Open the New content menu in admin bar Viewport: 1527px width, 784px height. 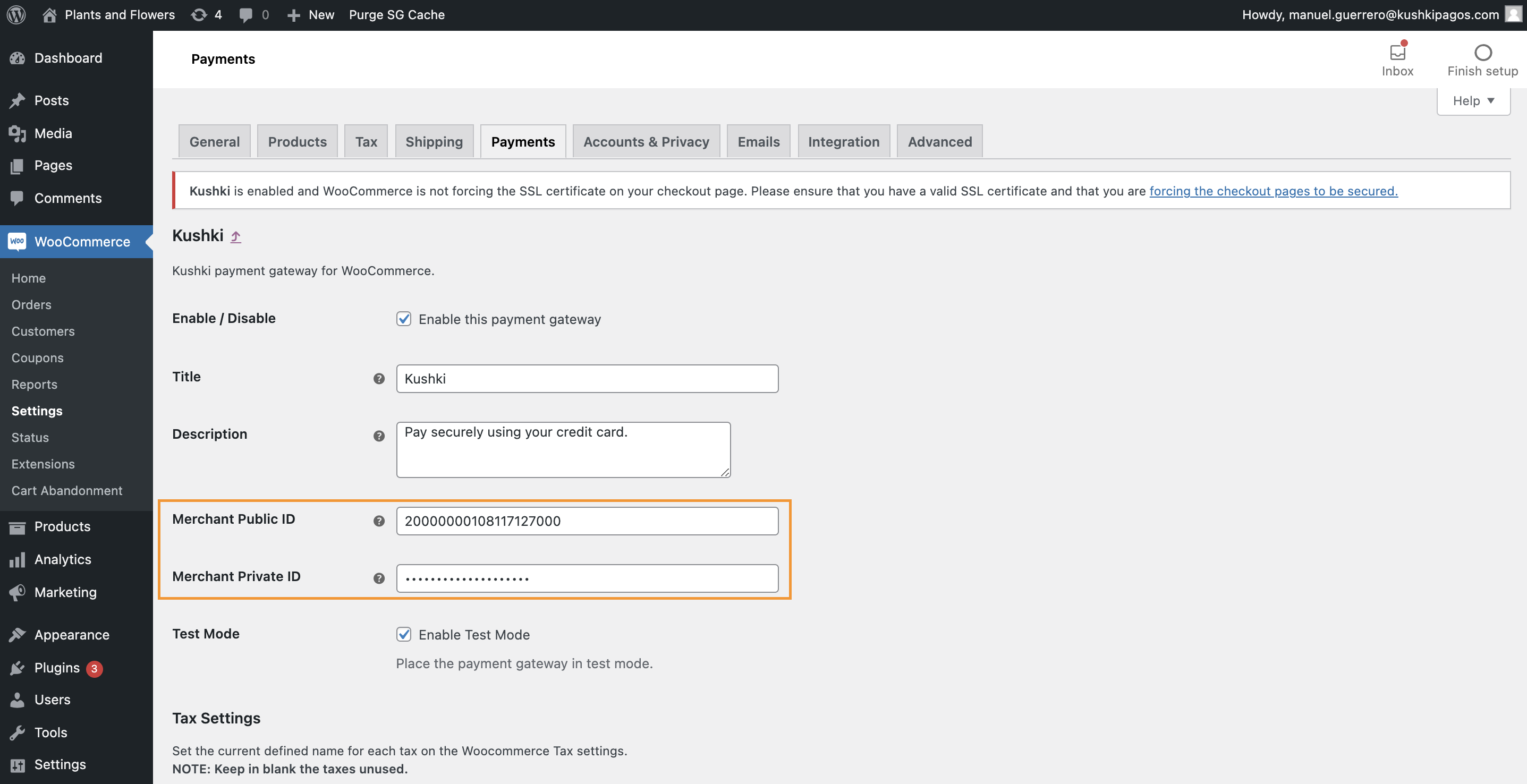click(311, 15)
